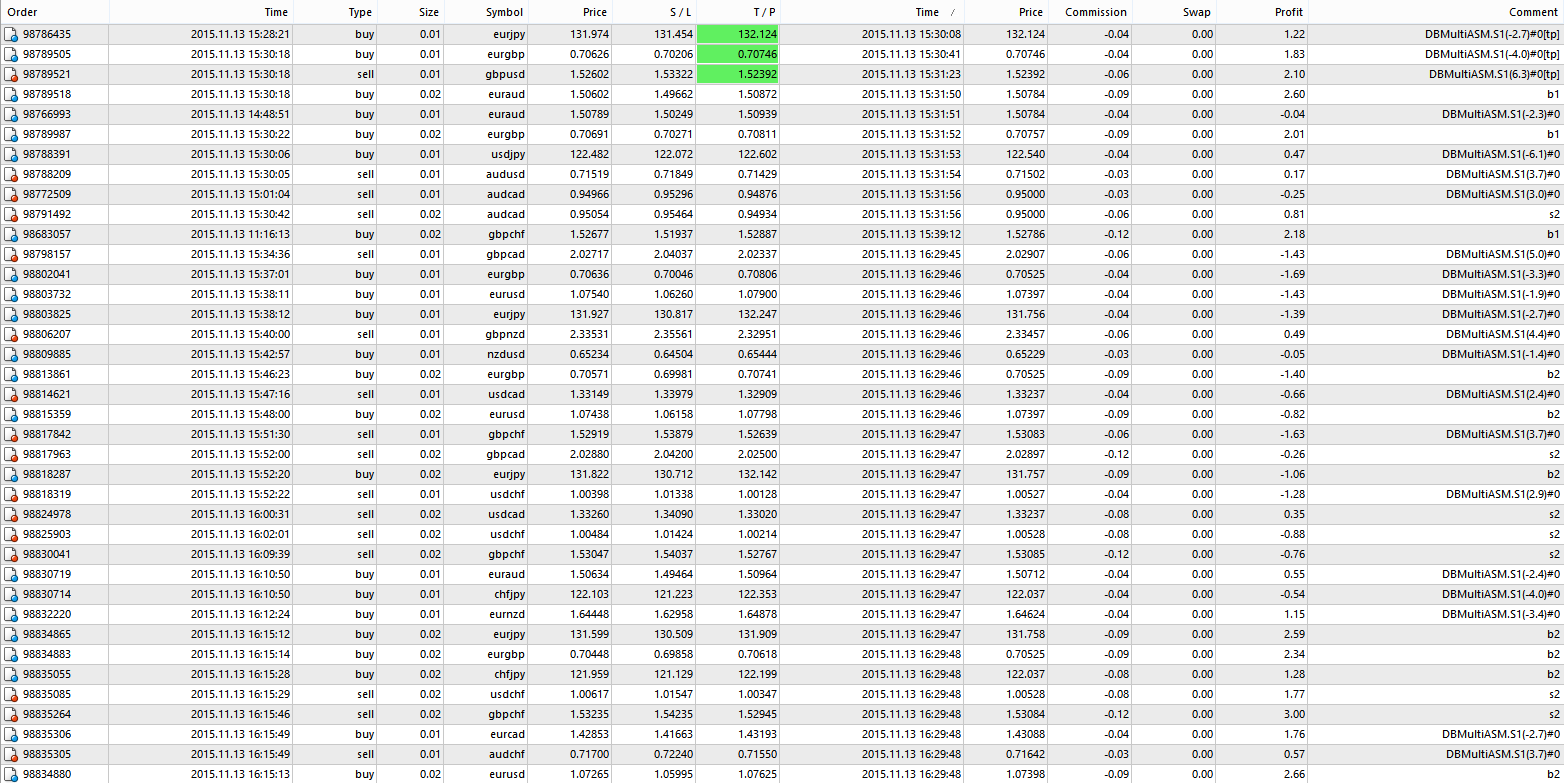Click the order icon for 98786435
The height and width of the screenshot is (783, 1564).
11,34
